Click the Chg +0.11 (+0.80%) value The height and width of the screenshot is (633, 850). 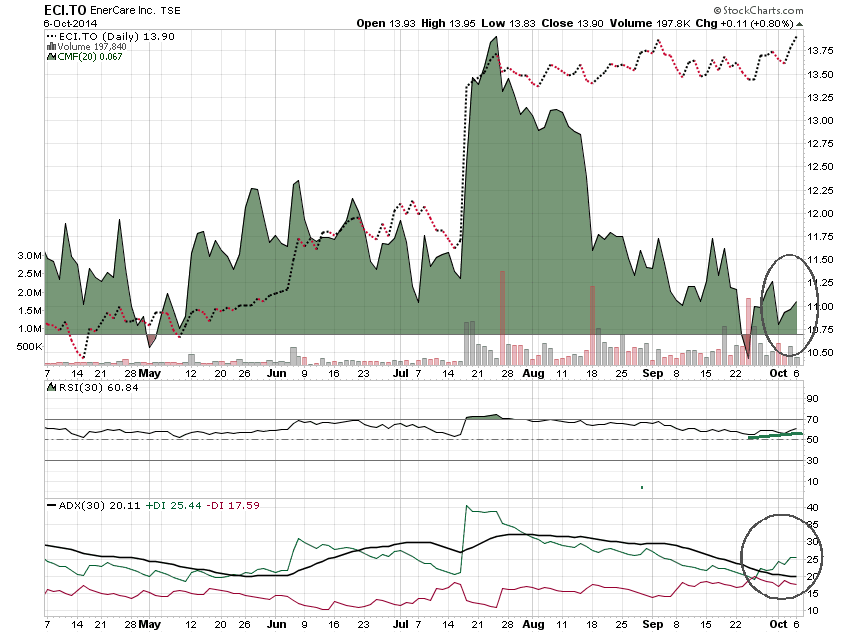(744, 23)
